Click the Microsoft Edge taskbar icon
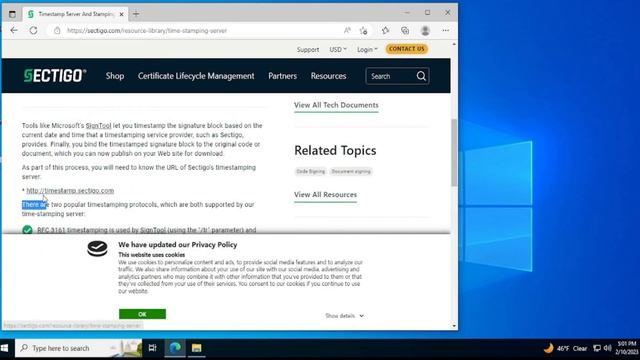This screenshot has width=640, height=360. pos(175,348)
